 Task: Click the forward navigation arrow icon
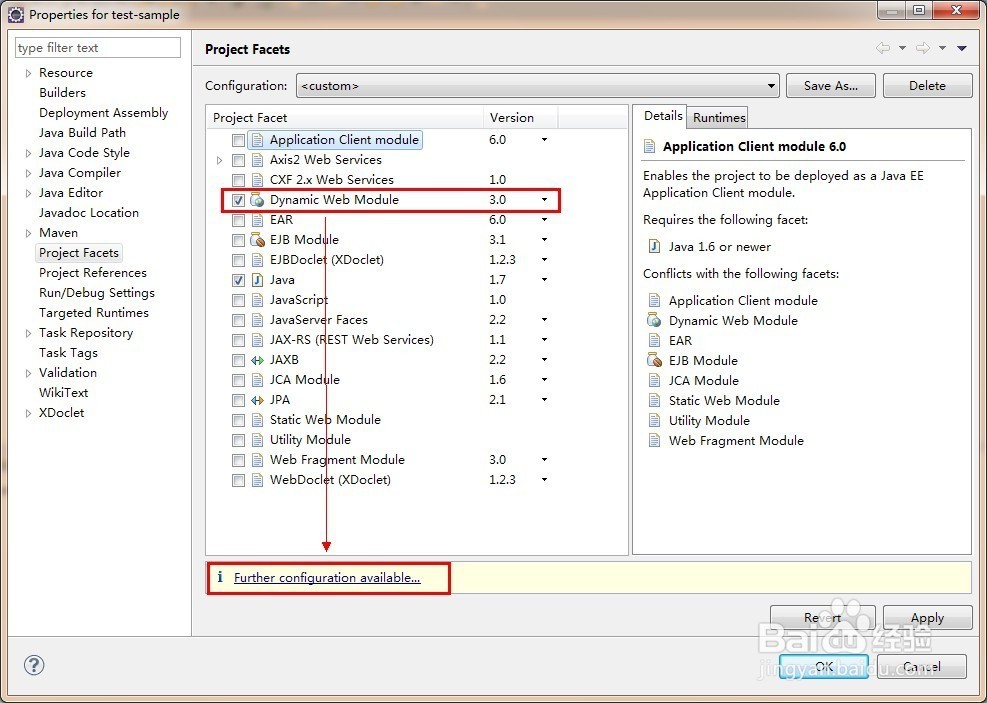tap(923, 48)
